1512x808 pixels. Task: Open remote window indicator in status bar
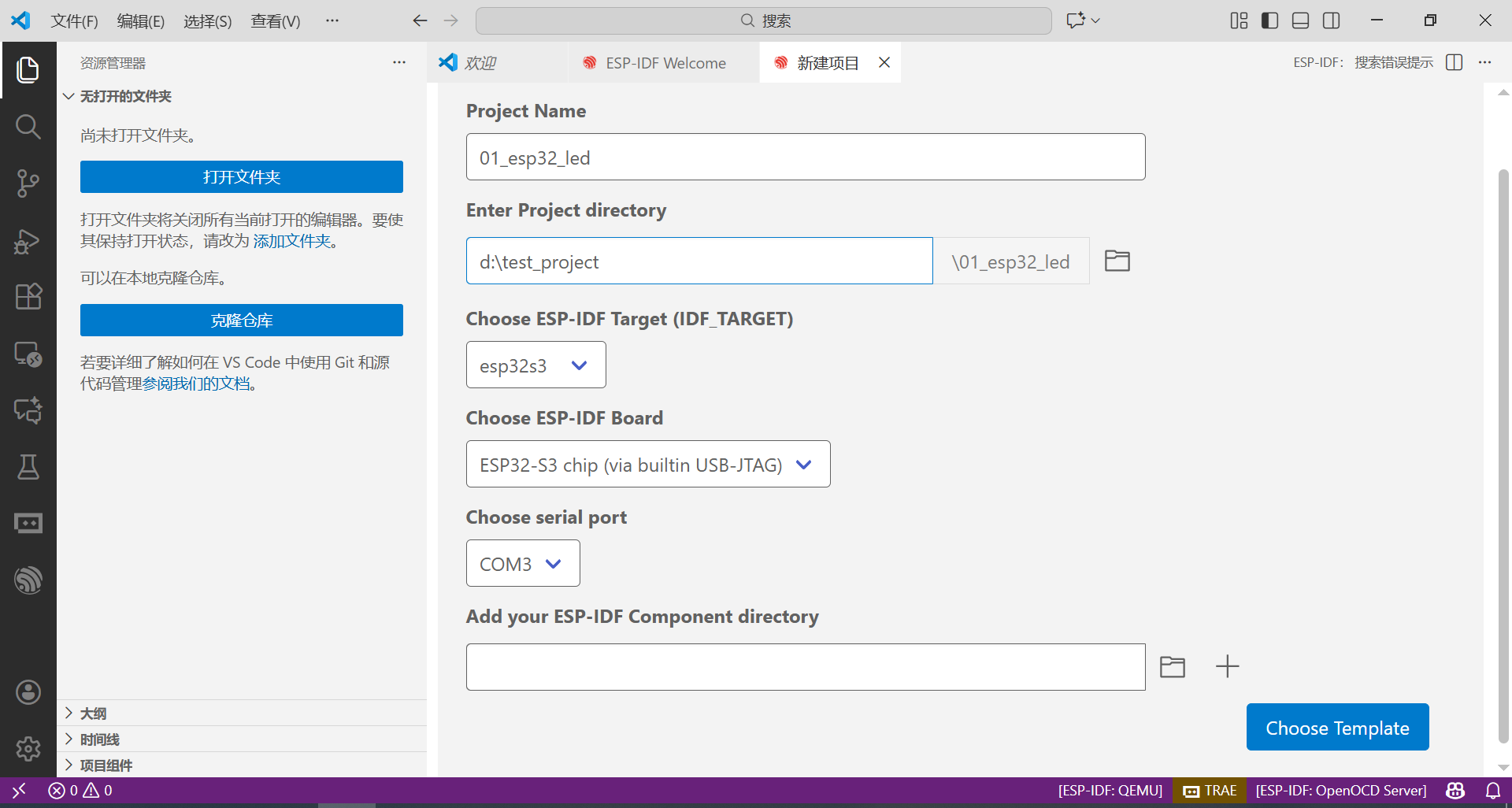tap(19, 790)
